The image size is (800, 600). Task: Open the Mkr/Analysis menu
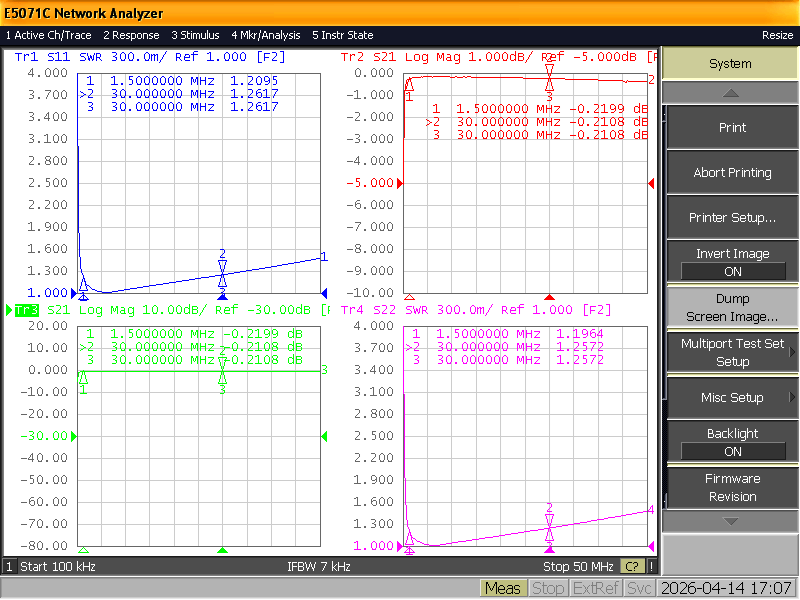coord(266,35)
